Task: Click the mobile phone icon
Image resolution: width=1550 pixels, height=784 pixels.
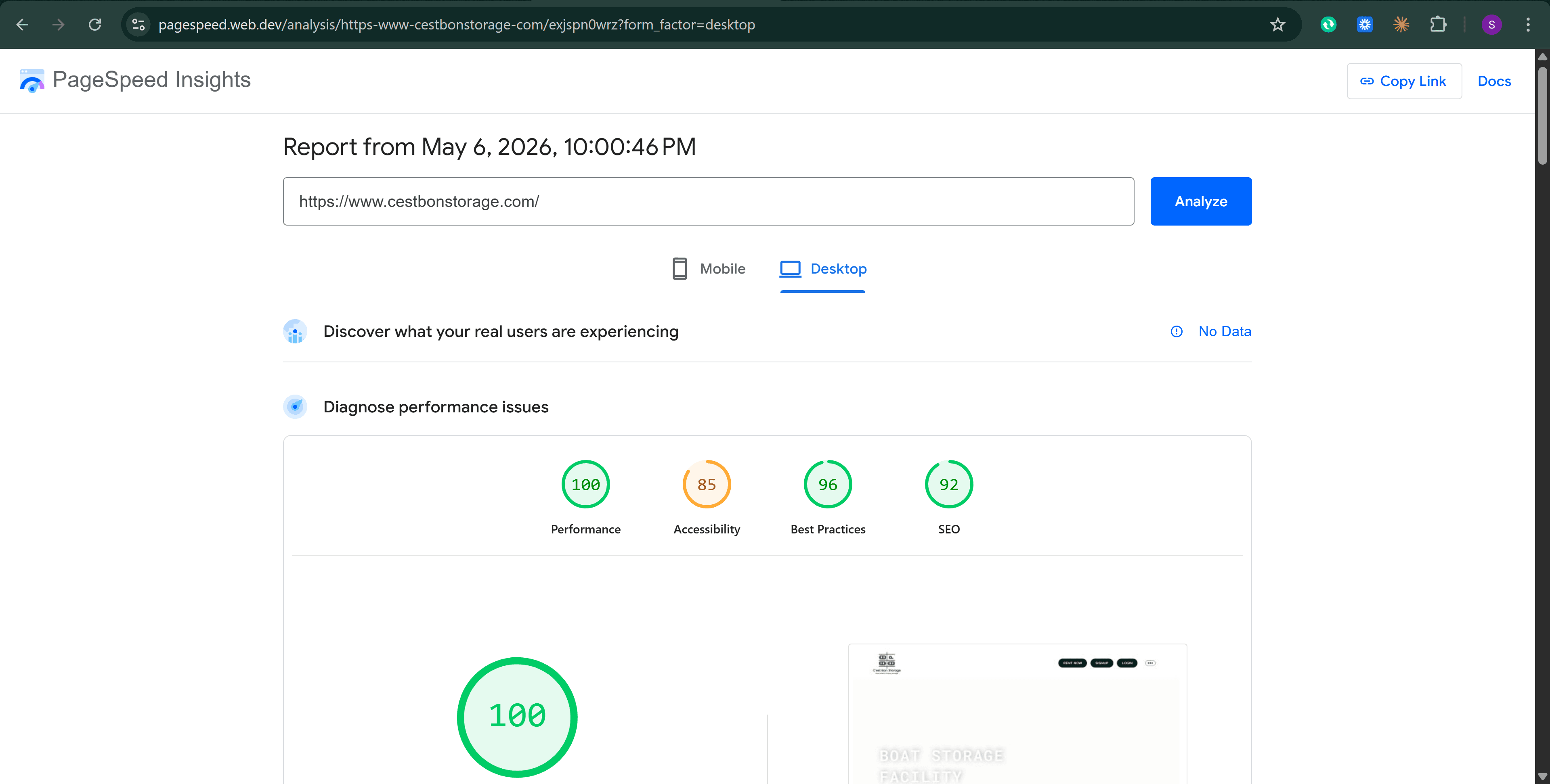Action: click(680, 269)
